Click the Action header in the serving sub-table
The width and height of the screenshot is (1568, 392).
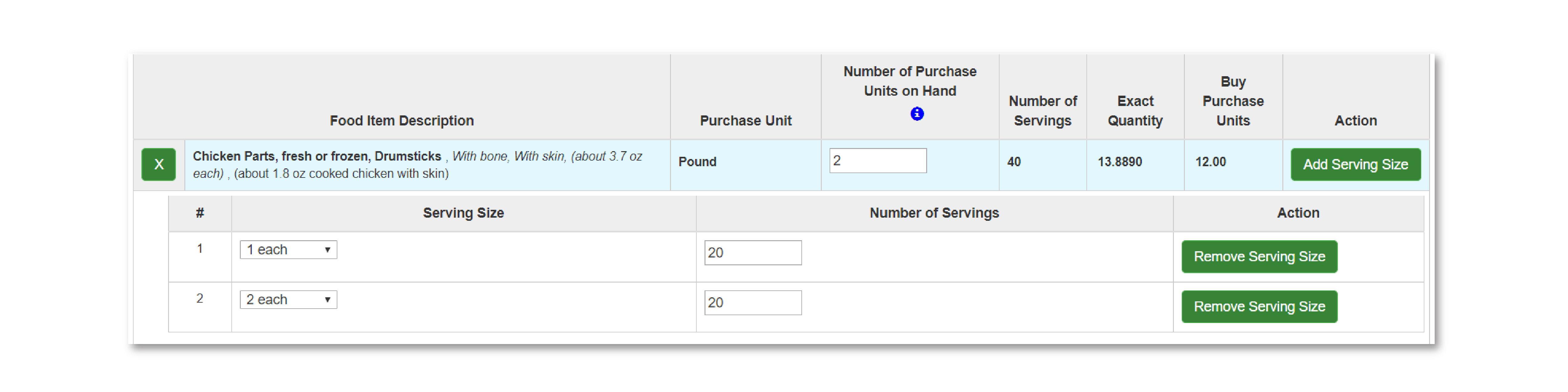[x=1298, y=213]
